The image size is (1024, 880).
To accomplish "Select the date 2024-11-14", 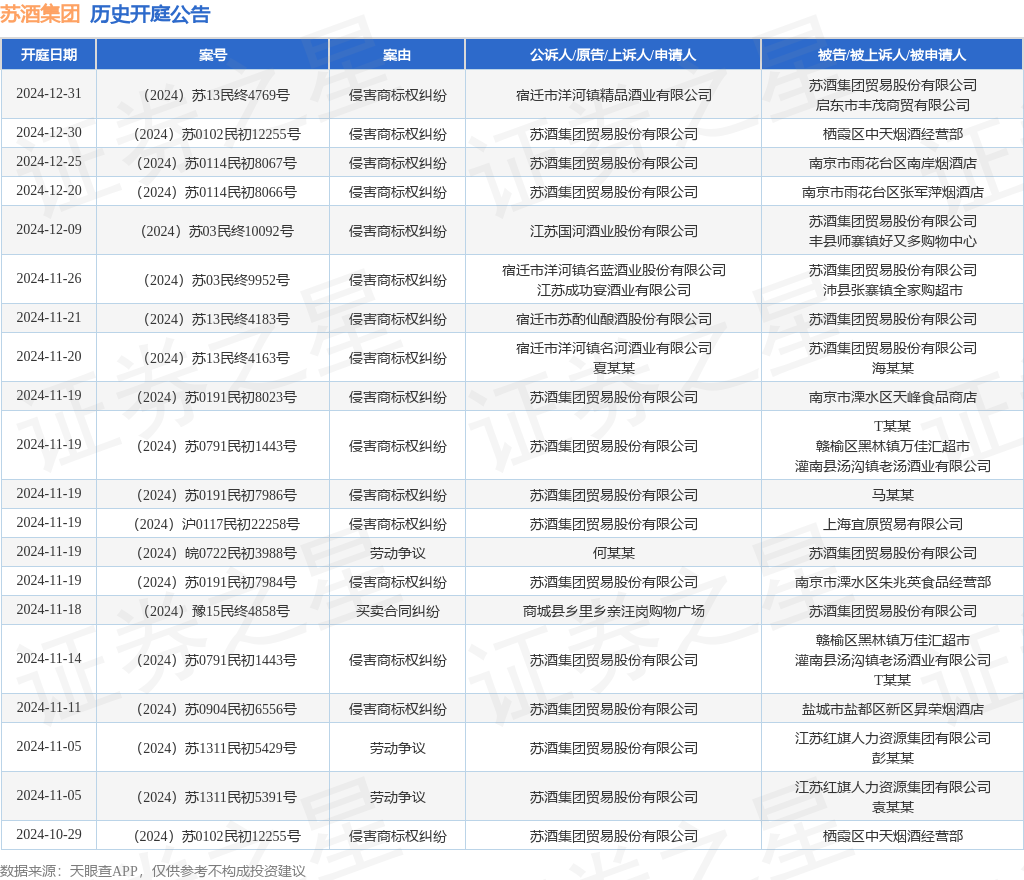I will (49, 658).
